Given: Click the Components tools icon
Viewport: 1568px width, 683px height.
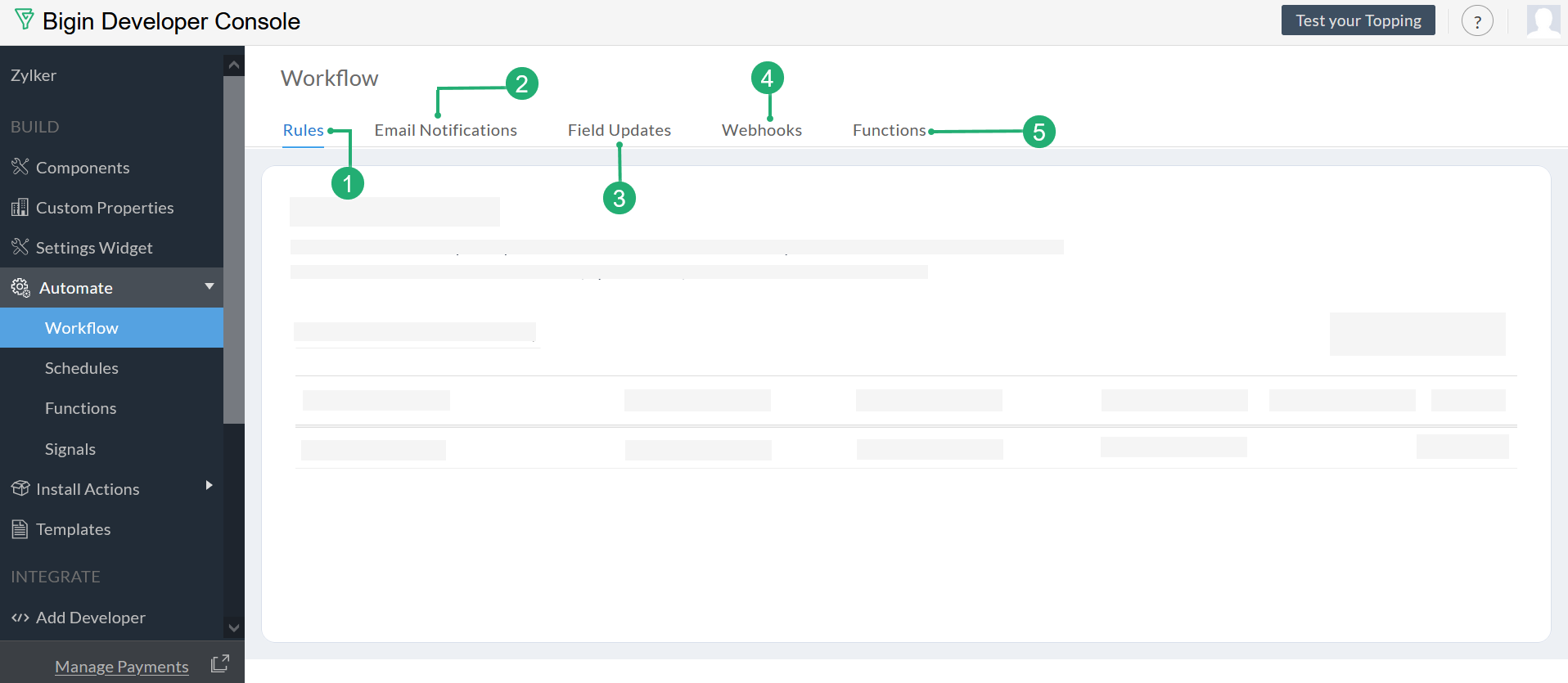Looking at the screenshot, I should tap(20, 167).
